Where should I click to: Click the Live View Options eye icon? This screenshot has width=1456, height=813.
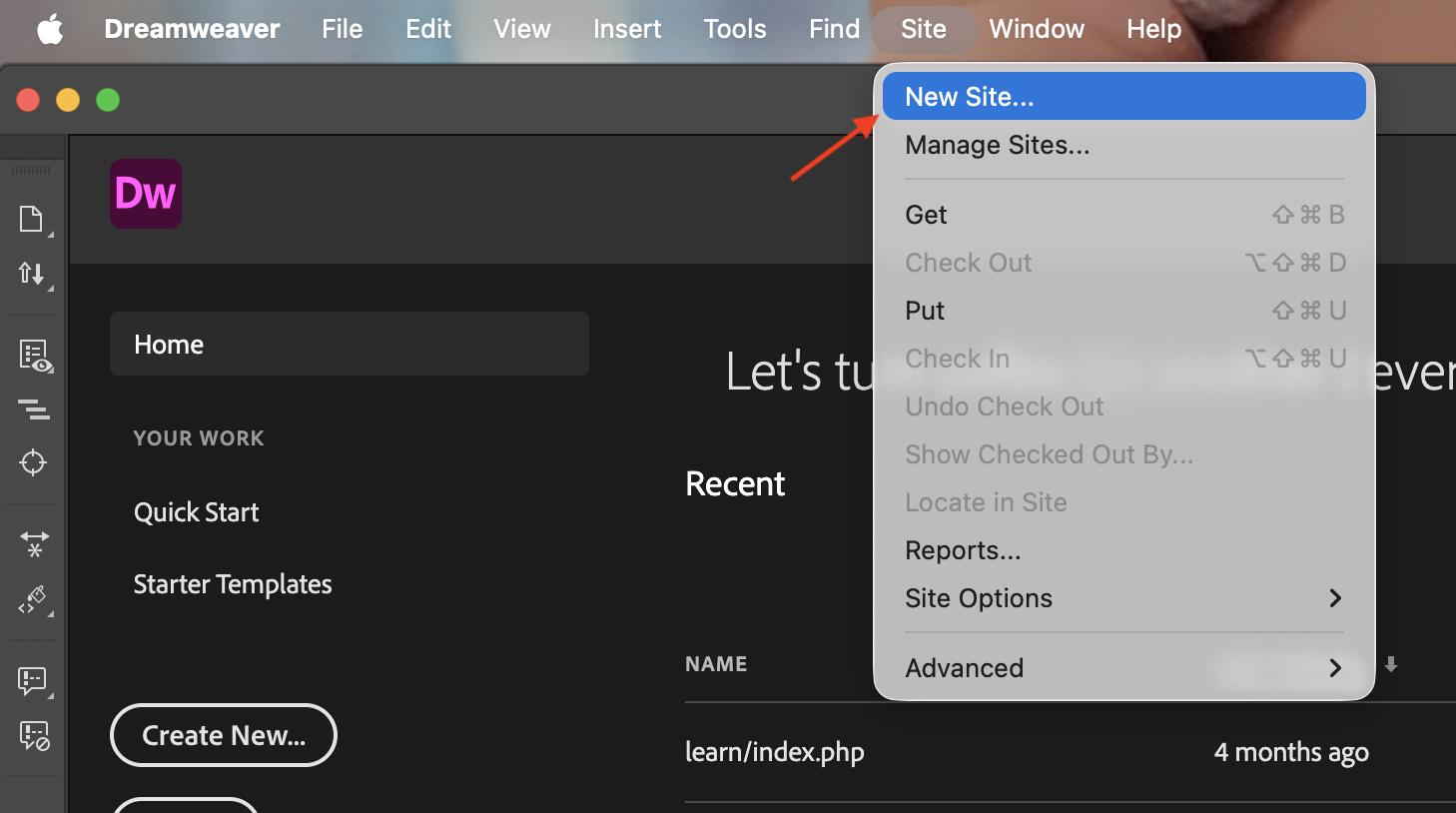pos(34,356)
